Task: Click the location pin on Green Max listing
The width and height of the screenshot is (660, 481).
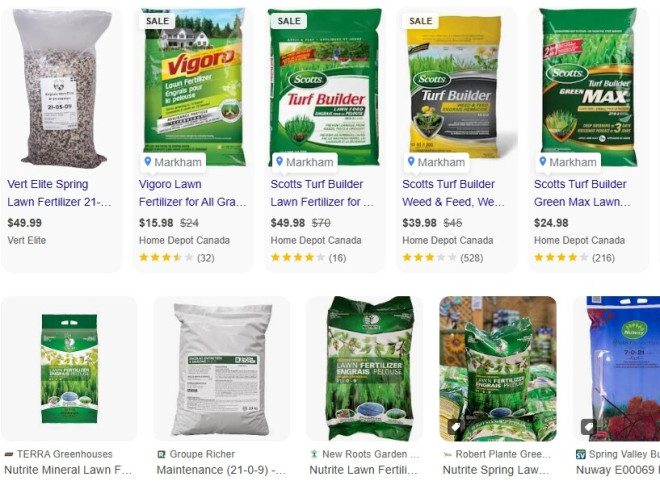Action: (x=543, y=162)
